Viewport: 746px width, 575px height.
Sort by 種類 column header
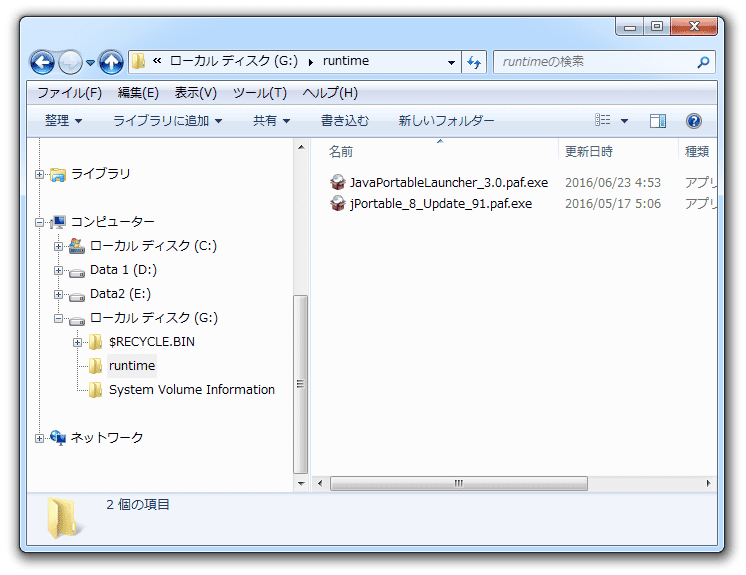(x=697, y=152)
